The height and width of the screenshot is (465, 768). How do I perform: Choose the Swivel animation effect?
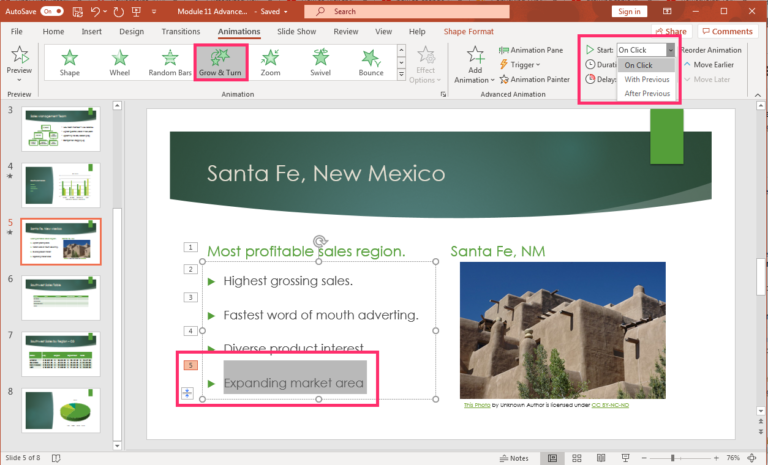(321, 62)
